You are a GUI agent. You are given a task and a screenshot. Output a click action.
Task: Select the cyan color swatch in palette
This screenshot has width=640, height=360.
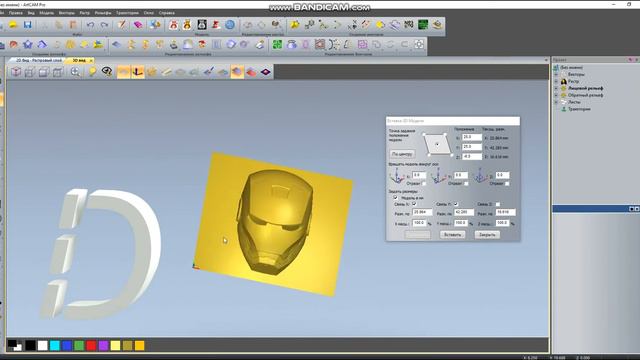pos(55,346)
